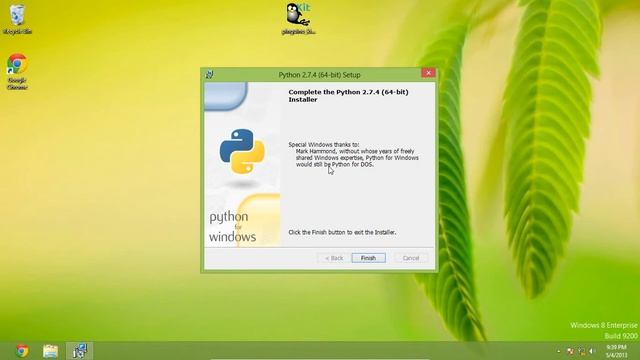Select the Google Chrome desktop shortcut
This screenshot has height=360, width=640.
17,71
